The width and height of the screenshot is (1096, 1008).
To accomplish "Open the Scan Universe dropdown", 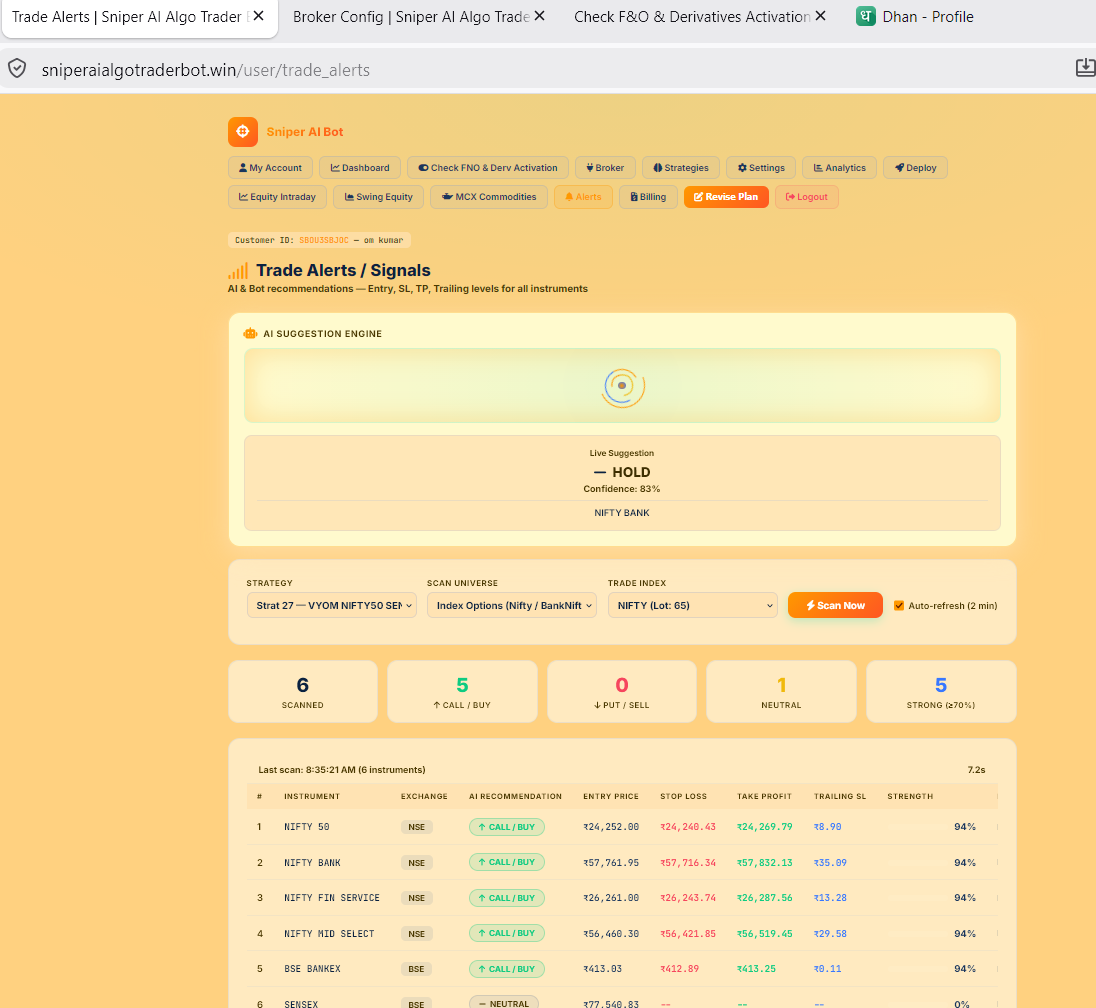I will [x=512, y=605].
